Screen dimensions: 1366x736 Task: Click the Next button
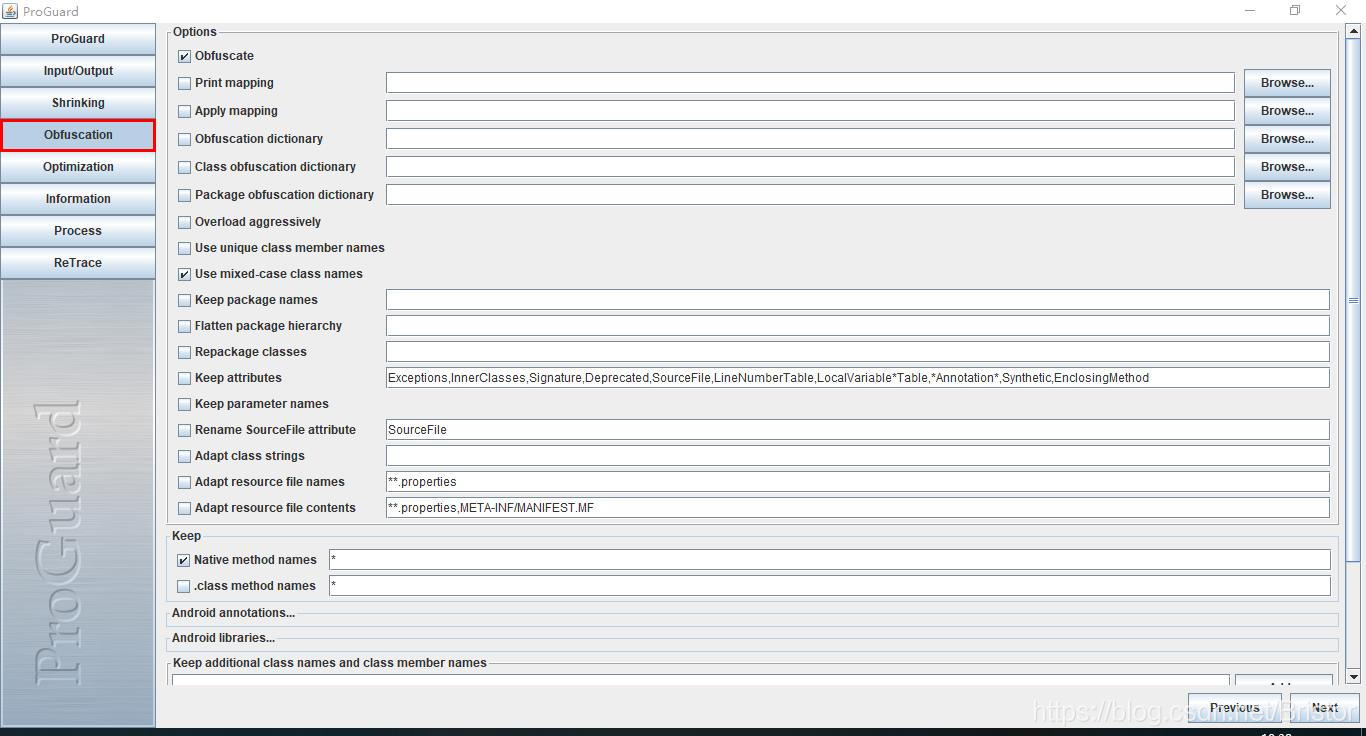[x=1325, y=707]
